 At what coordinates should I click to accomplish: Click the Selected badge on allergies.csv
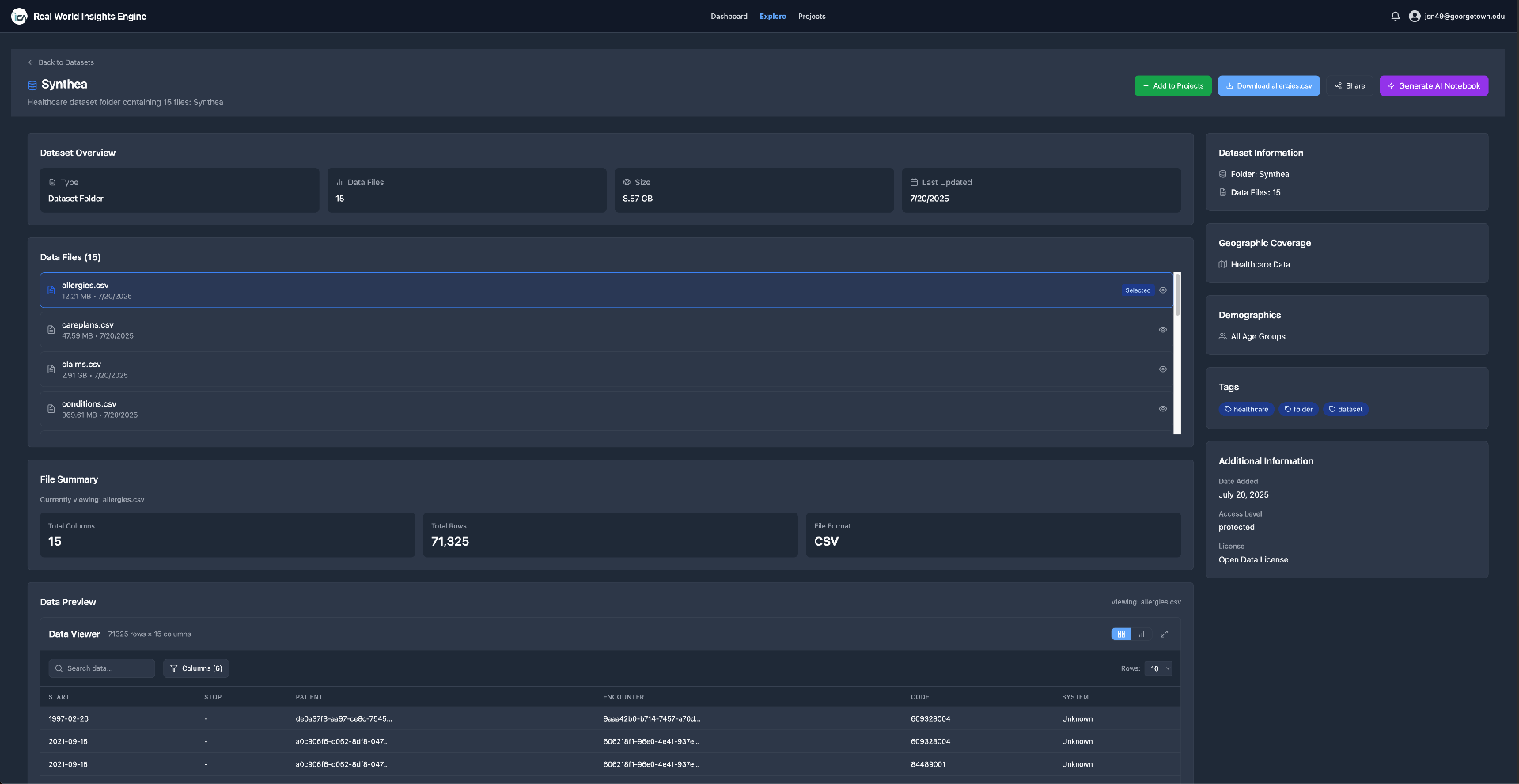(x=1138, y=290)
